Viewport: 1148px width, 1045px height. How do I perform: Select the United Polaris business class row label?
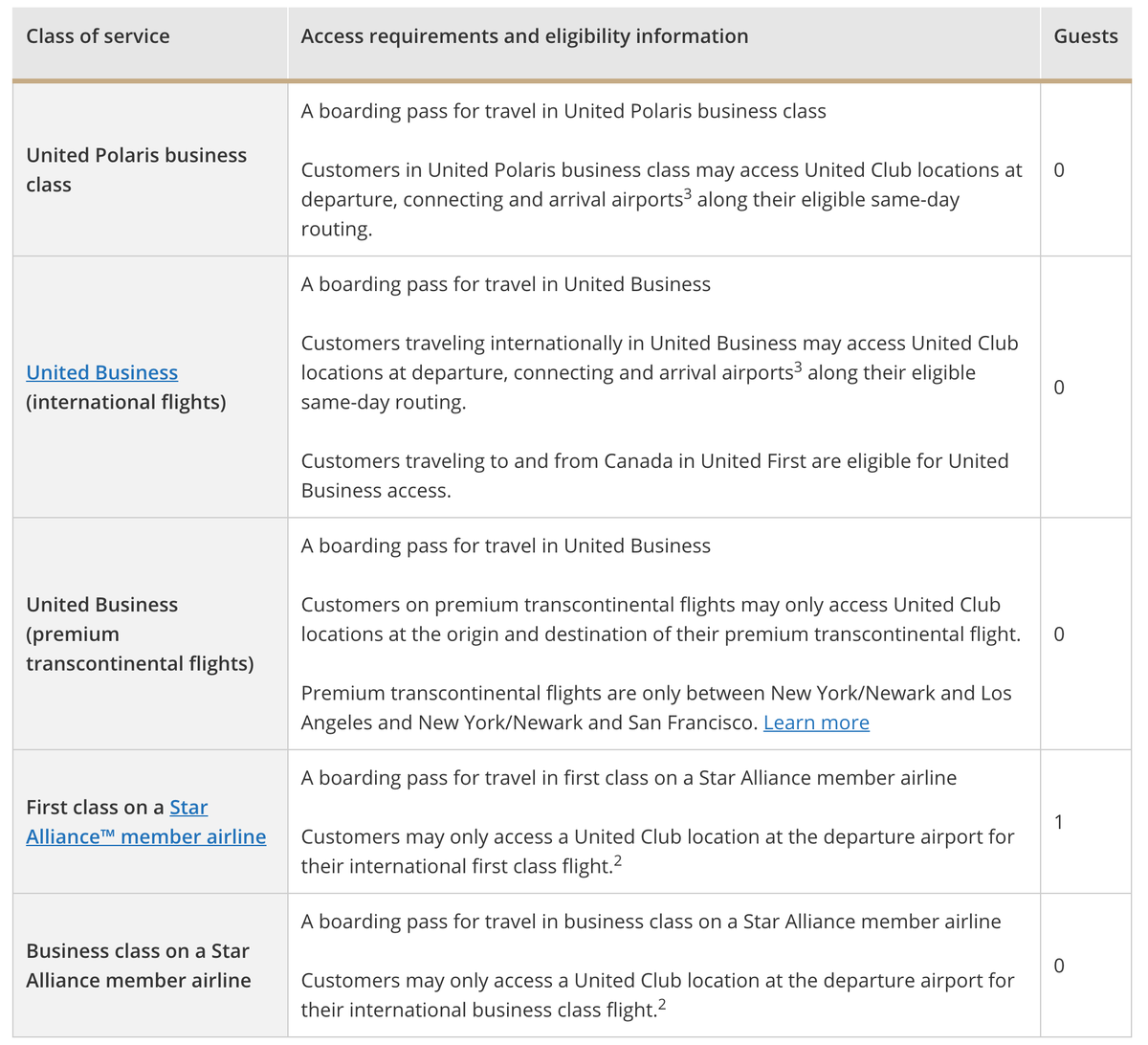point(136,169)
